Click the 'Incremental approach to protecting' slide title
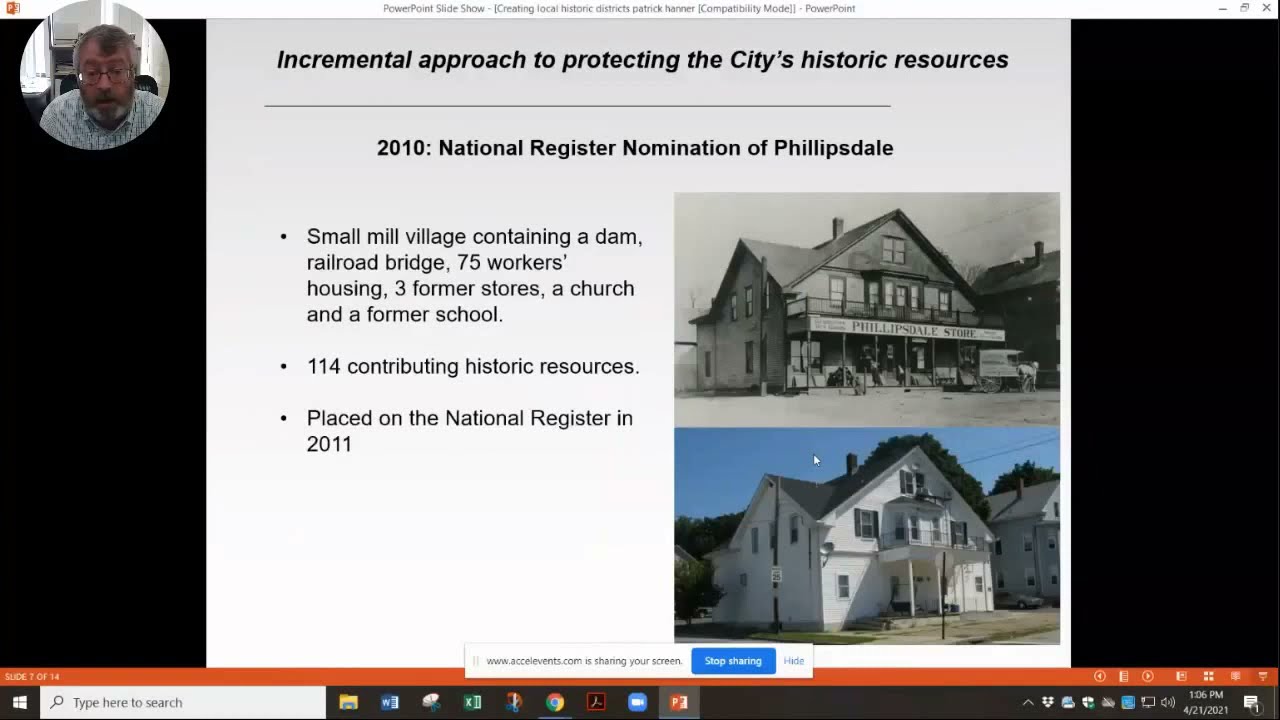 642,59
